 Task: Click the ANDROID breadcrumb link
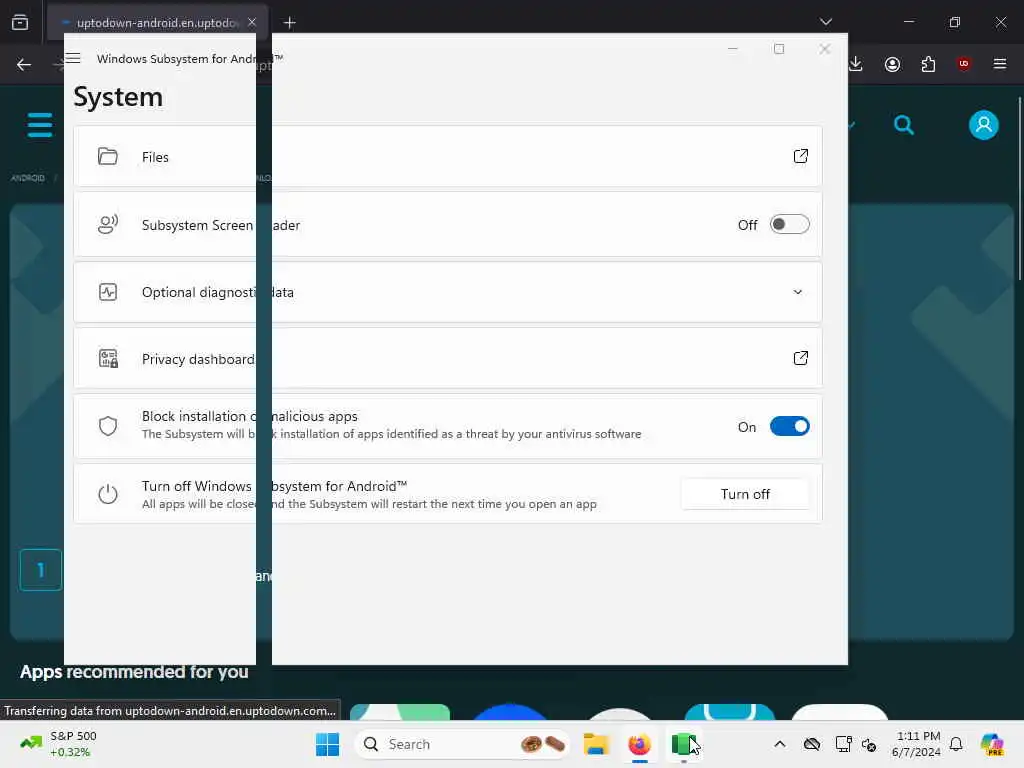point(27,178)
